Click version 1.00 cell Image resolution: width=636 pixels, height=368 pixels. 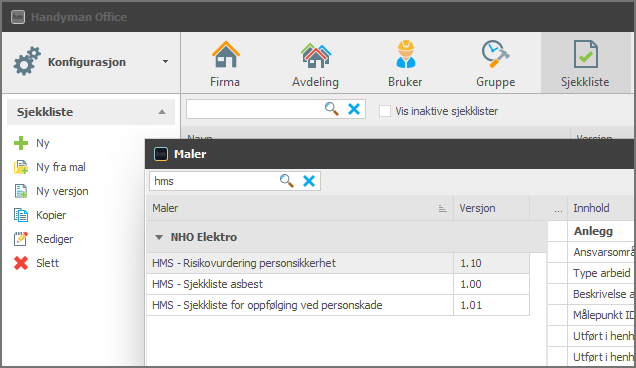(x=491, y=284)
